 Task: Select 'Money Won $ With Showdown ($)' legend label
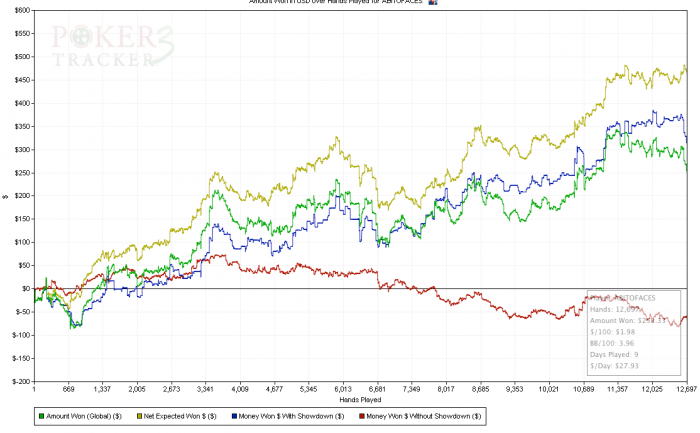click(292, 416)
